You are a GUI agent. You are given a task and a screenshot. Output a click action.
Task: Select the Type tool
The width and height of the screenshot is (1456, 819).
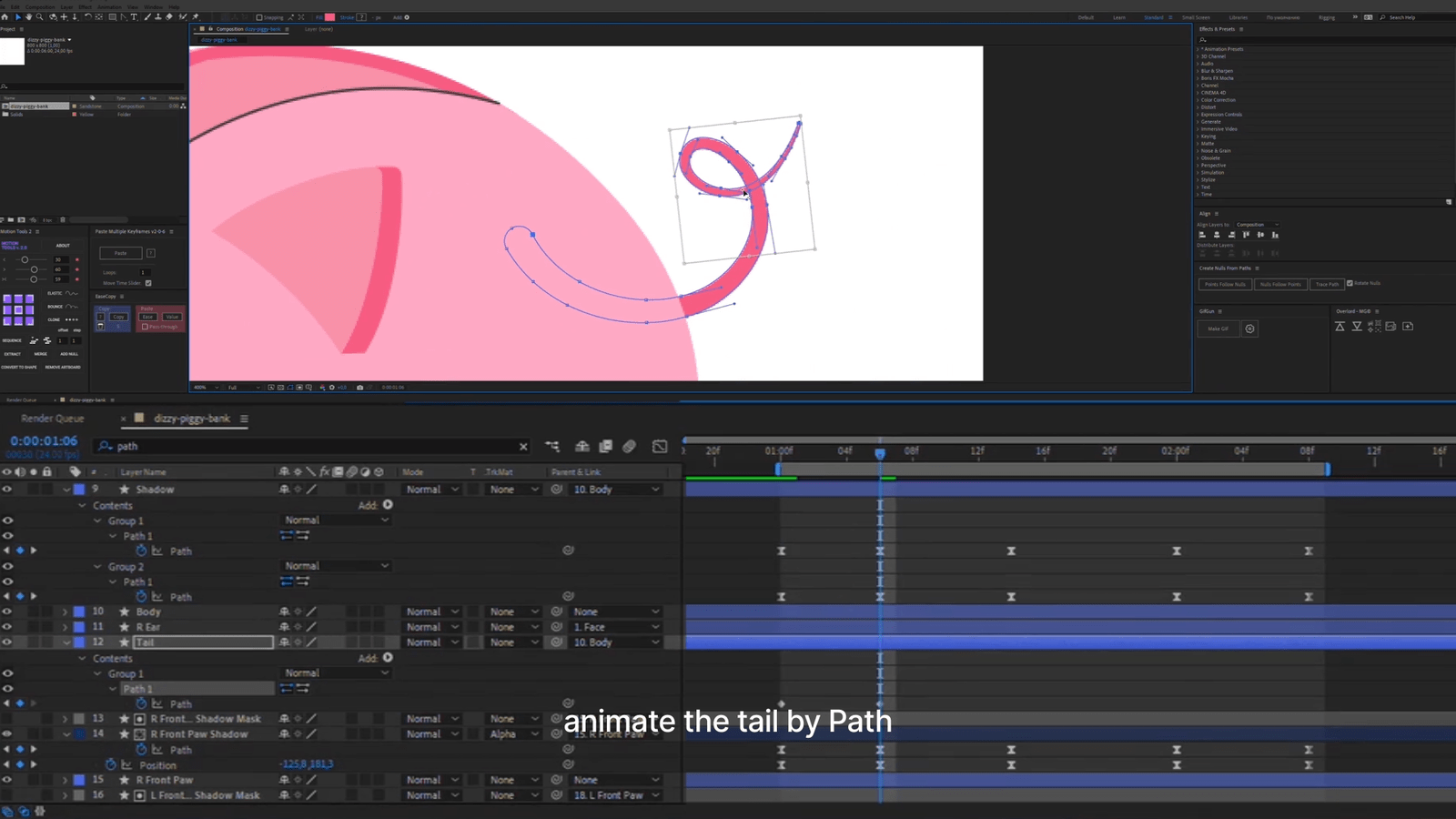point(134,17)
